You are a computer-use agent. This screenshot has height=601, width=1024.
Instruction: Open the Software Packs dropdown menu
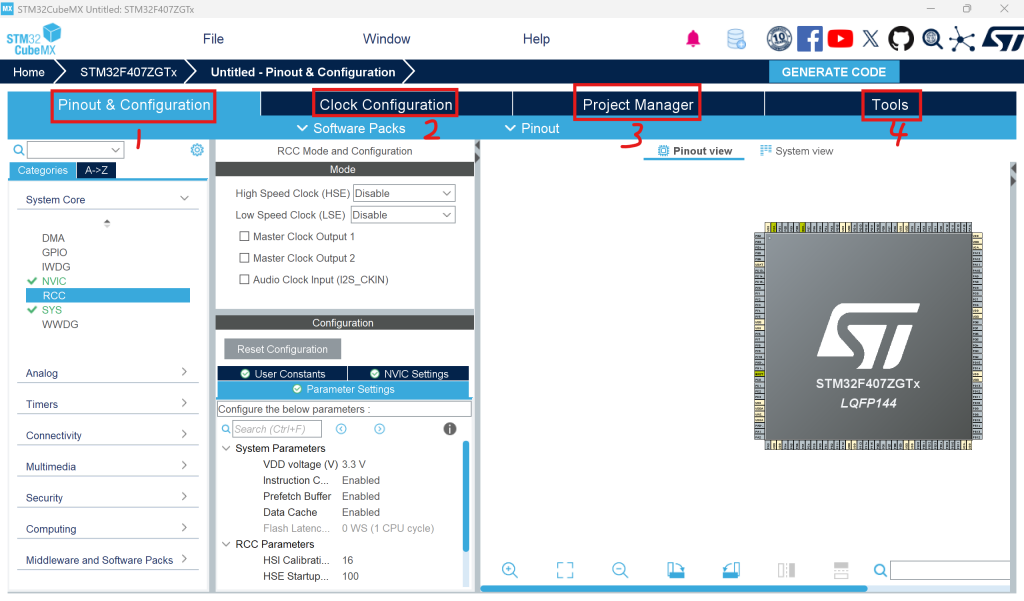[351, 129]
